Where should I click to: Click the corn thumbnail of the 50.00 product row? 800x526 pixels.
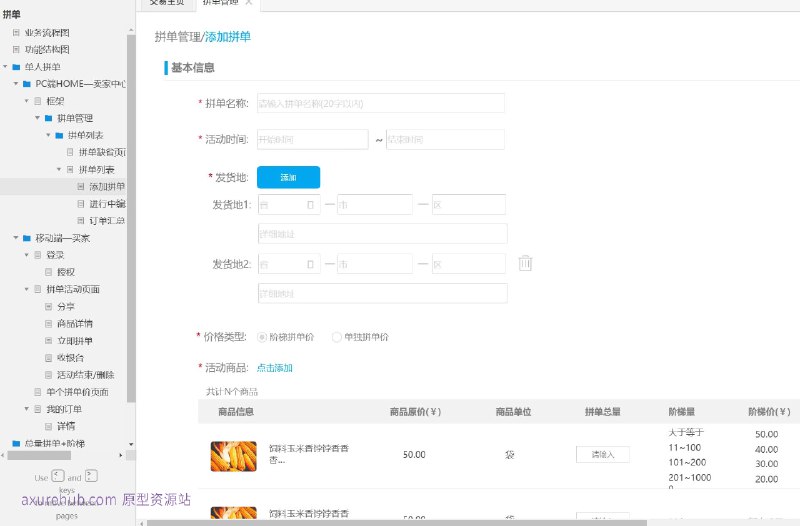(234, 456)
